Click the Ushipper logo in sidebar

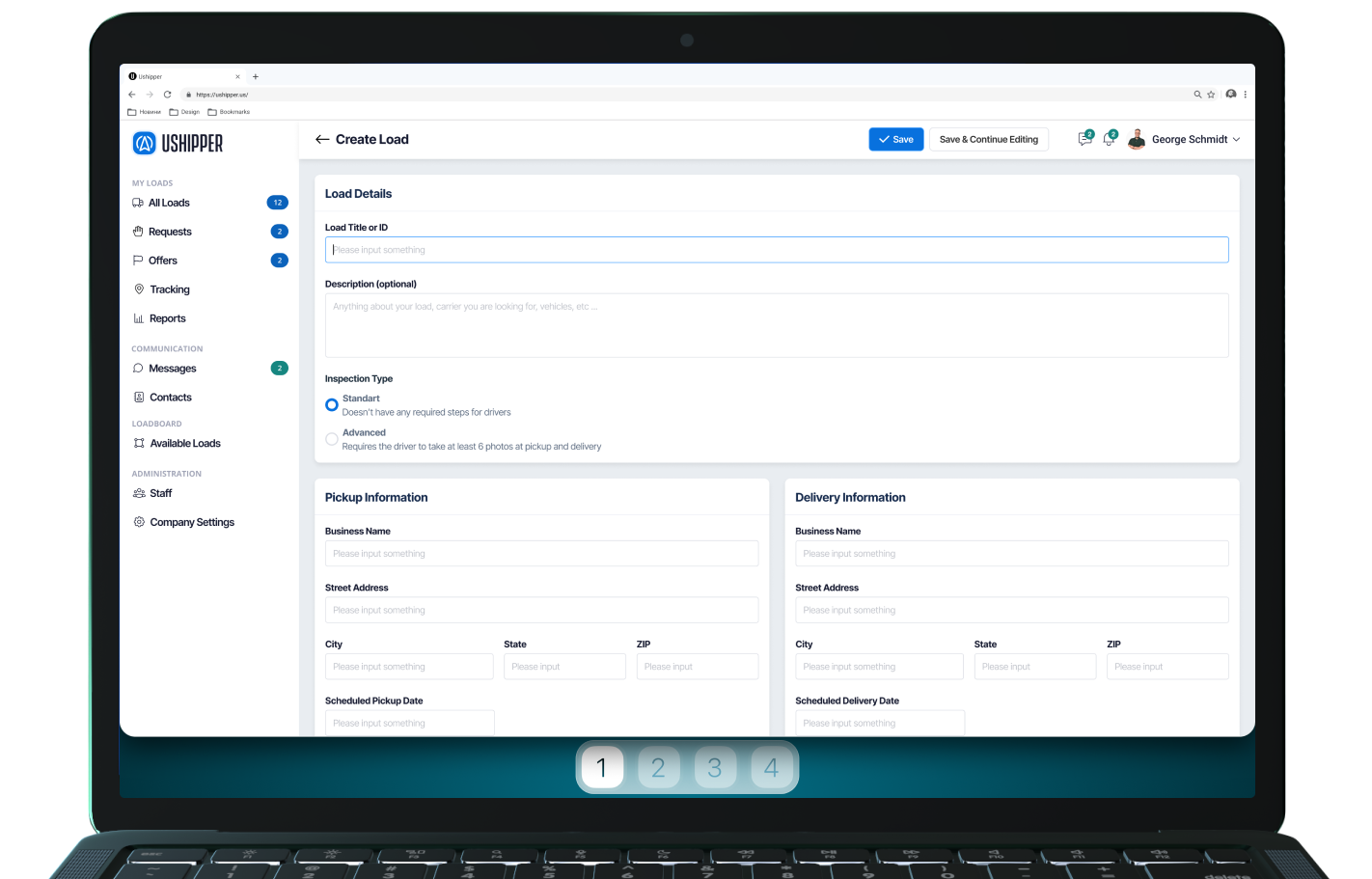[x=178, y=144]
